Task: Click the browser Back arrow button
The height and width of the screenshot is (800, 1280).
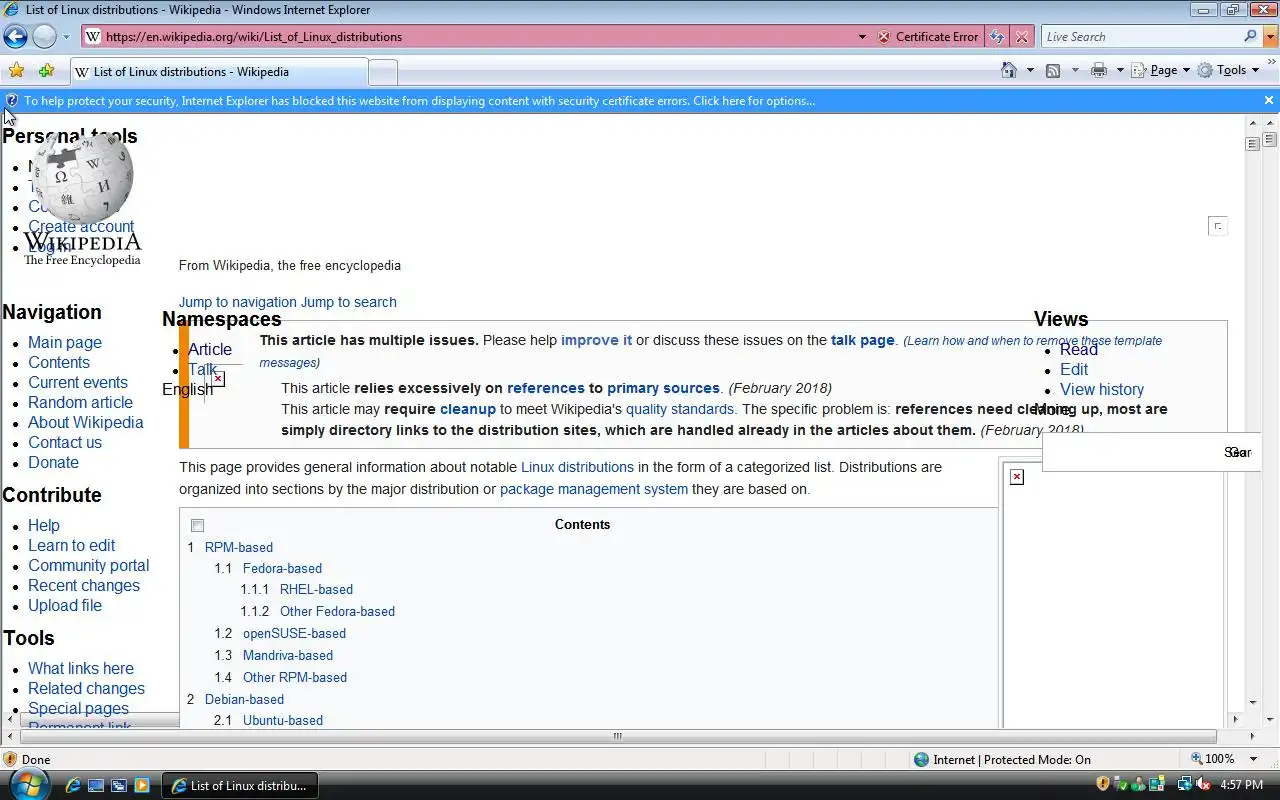Action: tap(15, 37)
